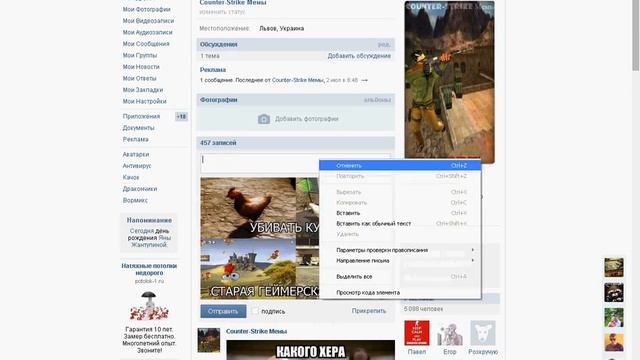Viewport: 640px width, 360px height.
Task: Expand Параметры проверки правописания submenu
Action: (x=400, y=250)
